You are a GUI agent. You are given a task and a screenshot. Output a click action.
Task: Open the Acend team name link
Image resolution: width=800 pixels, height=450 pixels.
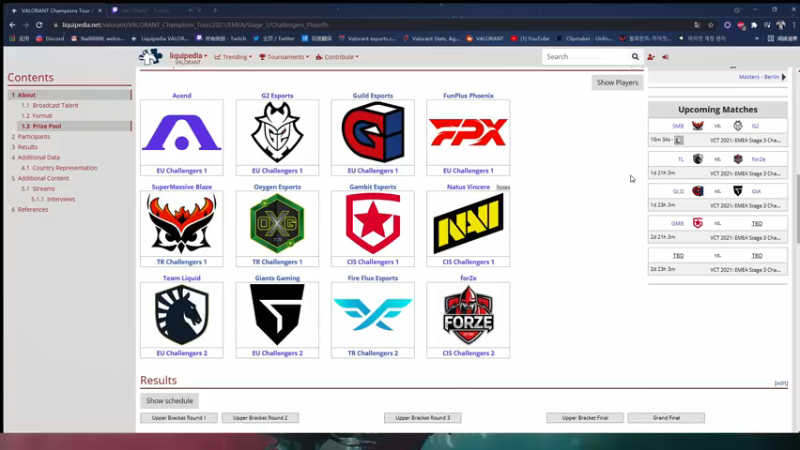(182, 95)
